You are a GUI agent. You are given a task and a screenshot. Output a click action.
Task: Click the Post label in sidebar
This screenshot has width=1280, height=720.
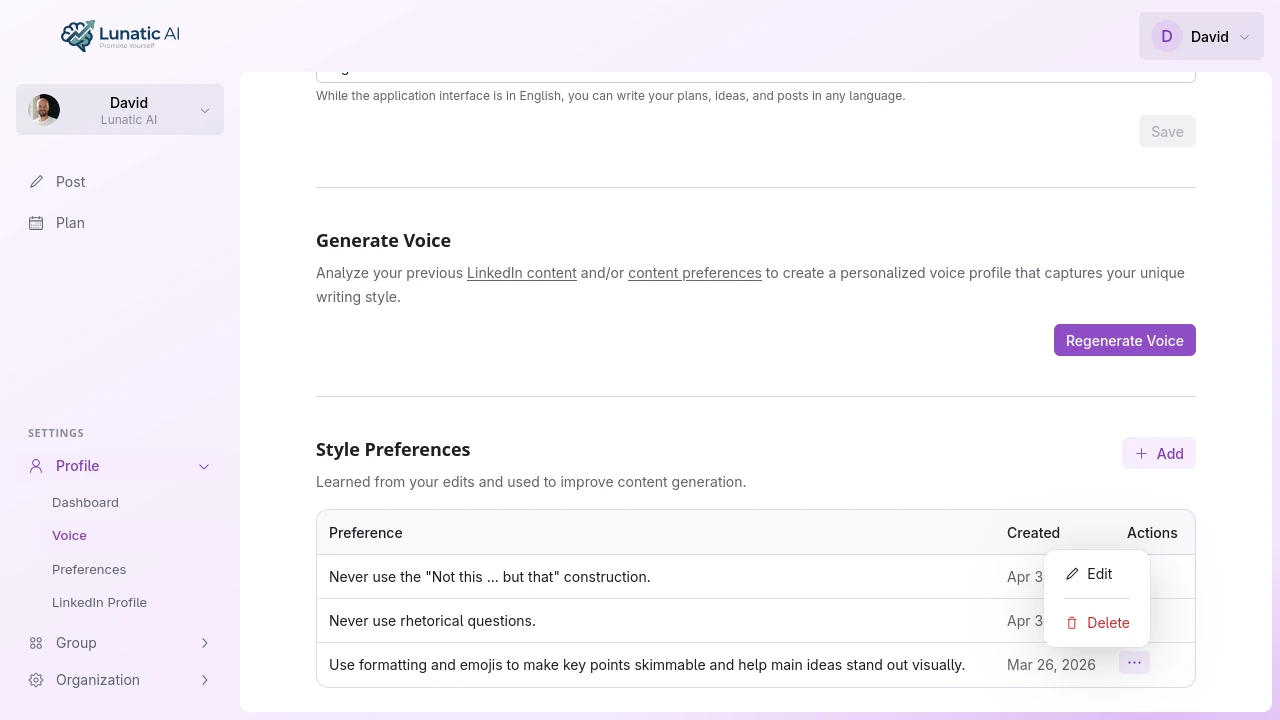(70, 182)
